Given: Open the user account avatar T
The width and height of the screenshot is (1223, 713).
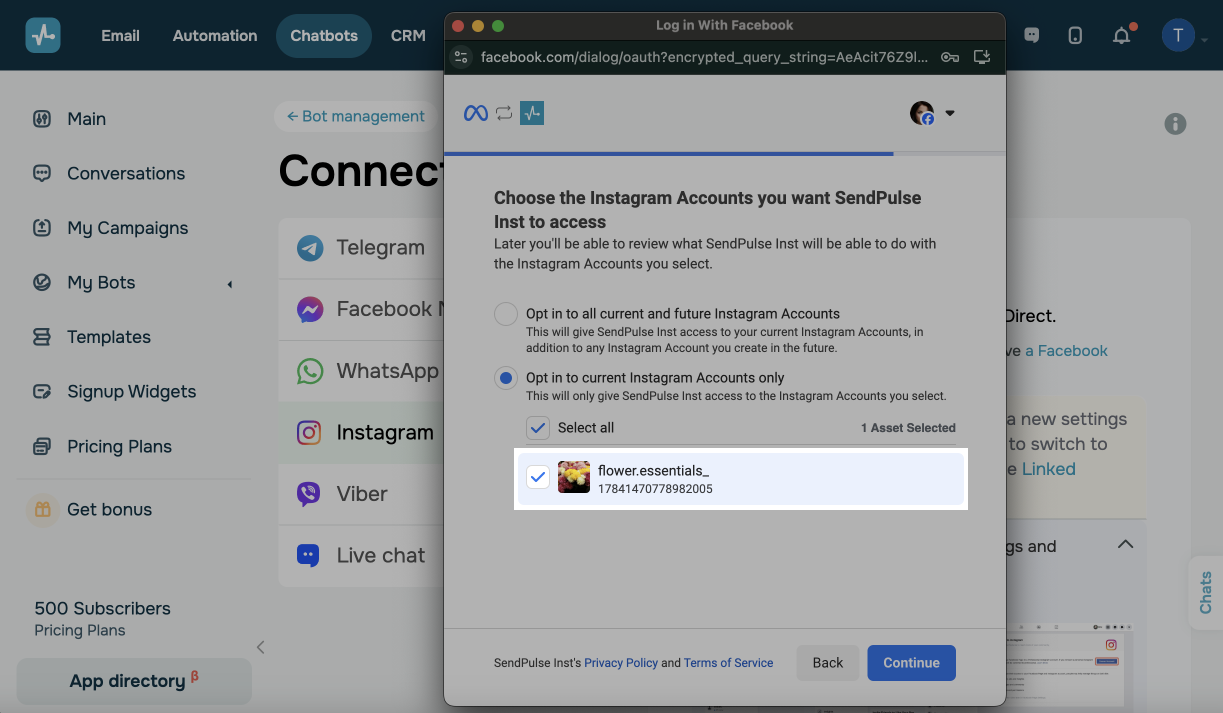Looking at the screenshot, I should (1178, 35).
